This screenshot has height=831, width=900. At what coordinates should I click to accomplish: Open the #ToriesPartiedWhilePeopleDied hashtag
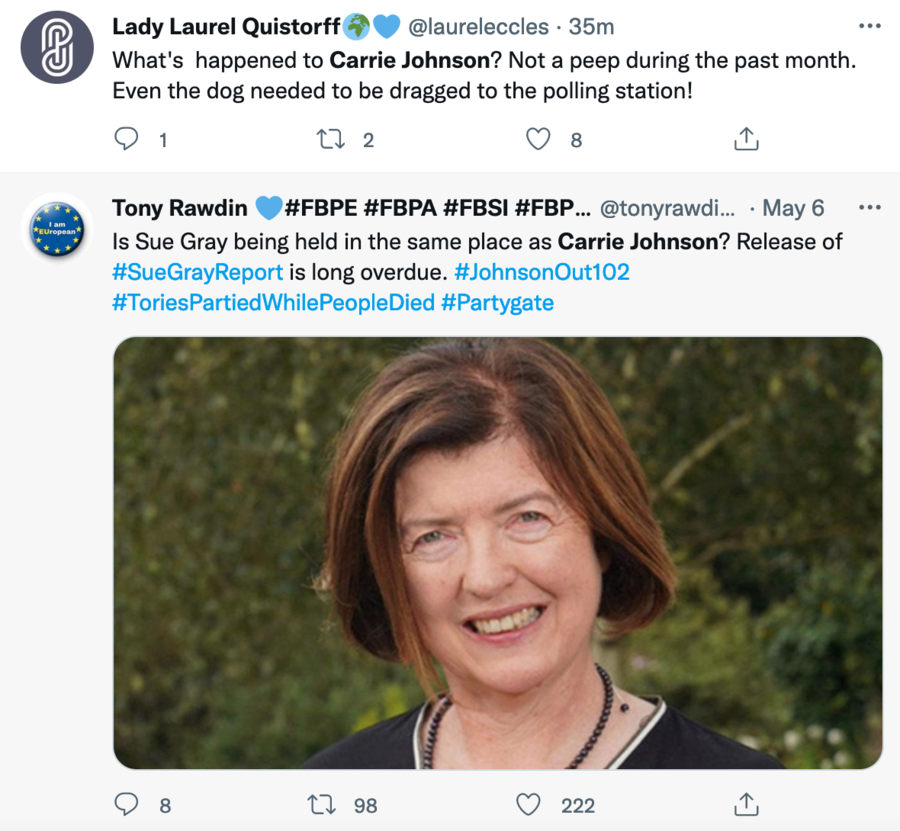point(273,302)
